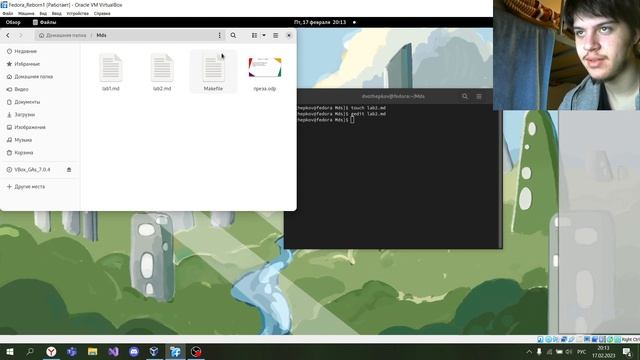The width and height of the screenshot is (640, 360).
Task: Open VirtualBox Devices menu
Action: 78,13
